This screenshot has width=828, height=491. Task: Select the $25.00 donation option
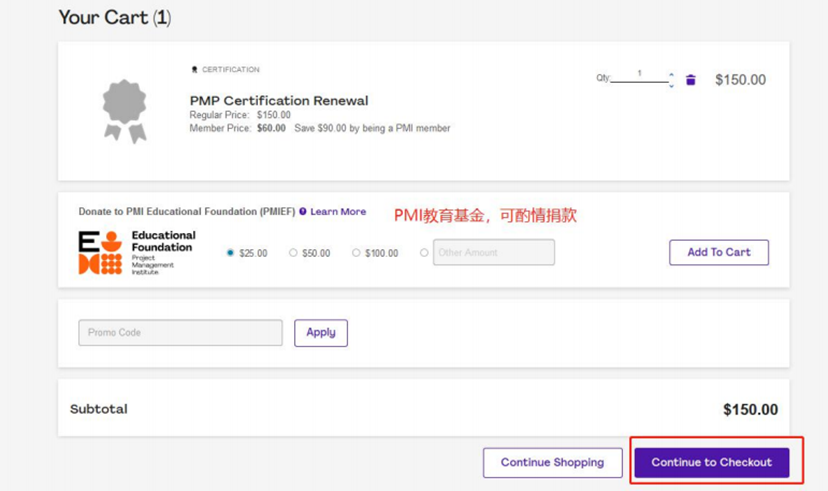pyautogui.click(x=230, y=253)
